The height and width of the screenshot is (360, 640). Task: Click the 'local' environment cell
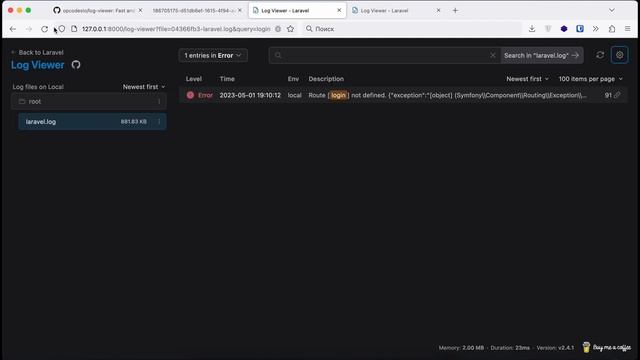[x=294, y=95]
